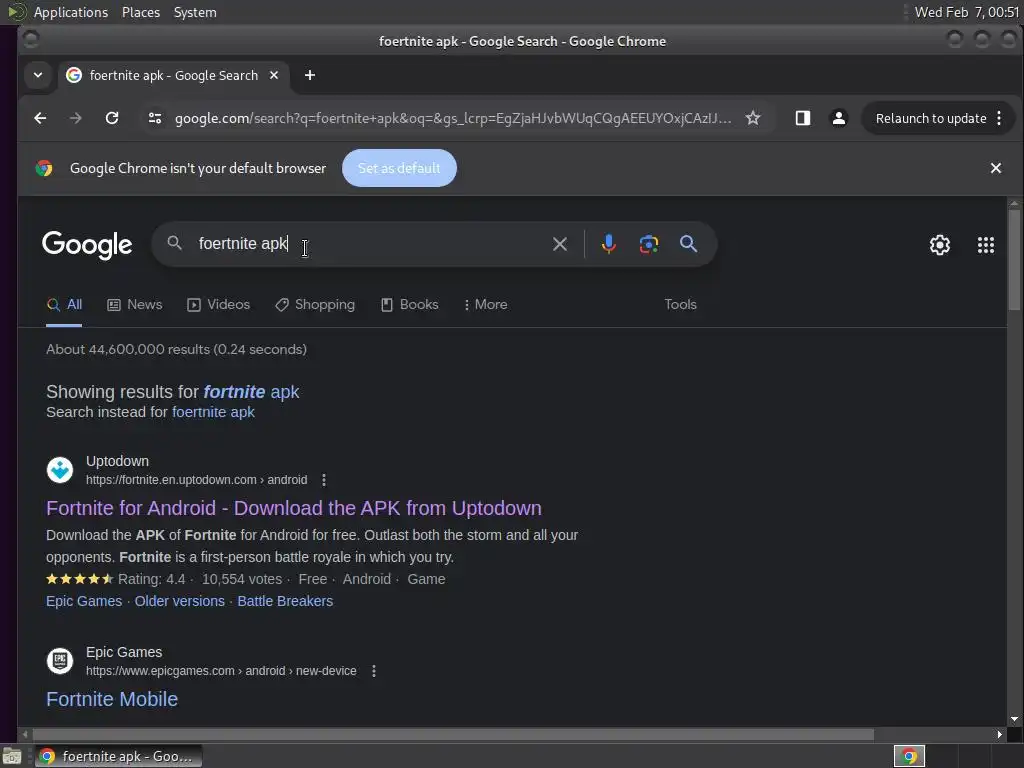The height and width of the screenshot is (768, 1024).
Task: Click the Uptodown URL breadcrumb text
Action: pos(197,480)
